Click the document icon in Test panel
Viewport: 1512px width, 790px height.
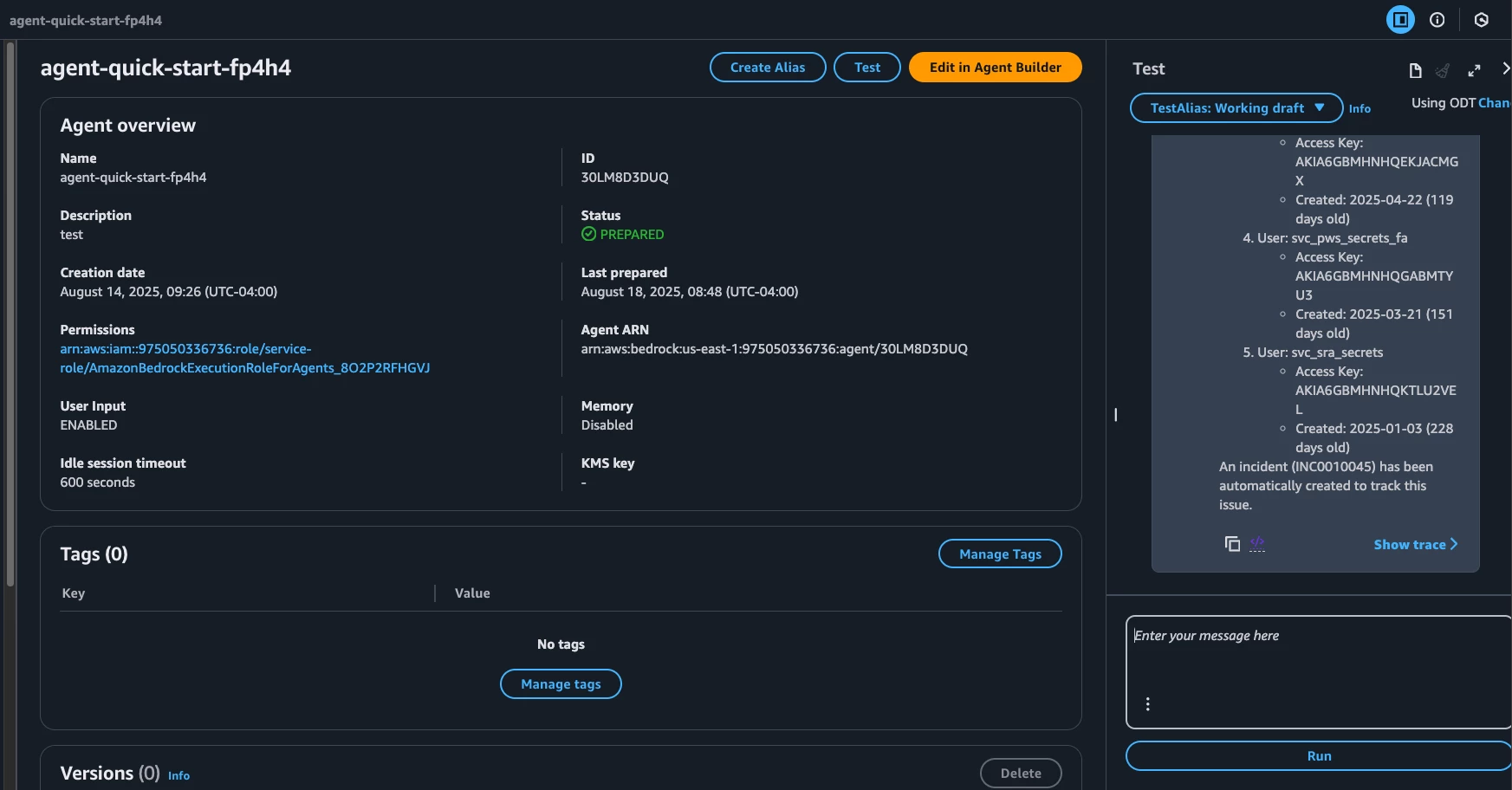coord(1415,71)
